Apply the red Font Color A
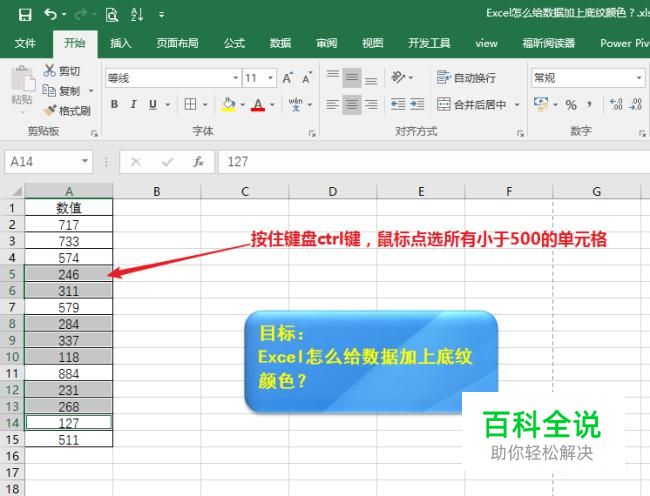 coord(258,104)
